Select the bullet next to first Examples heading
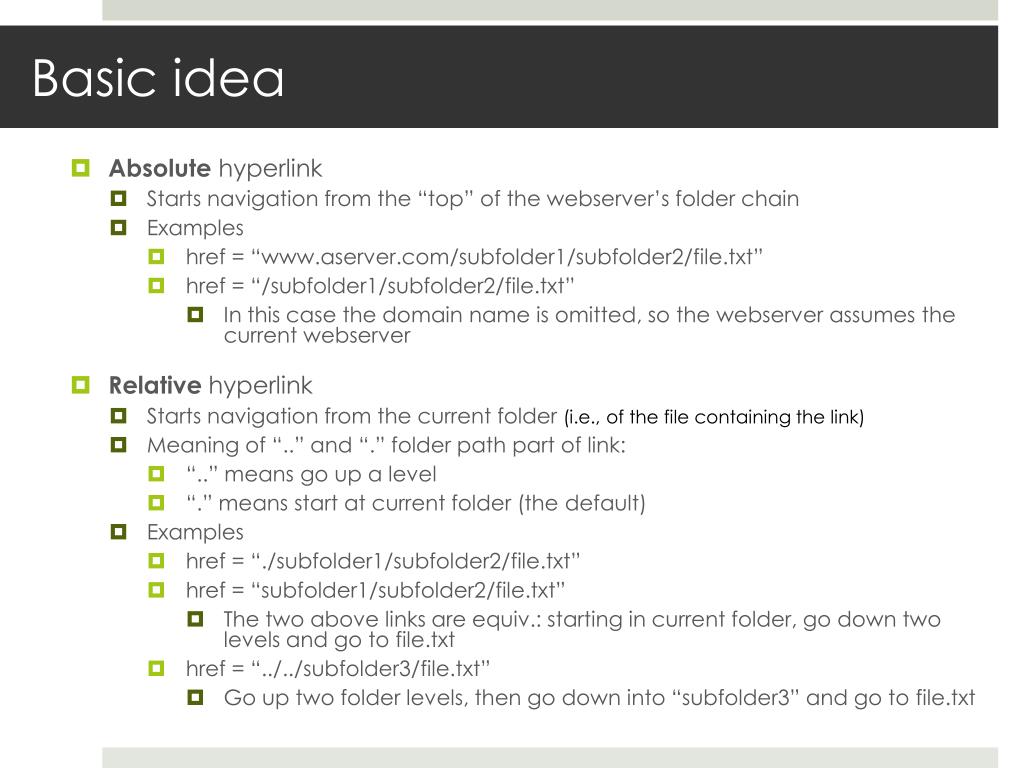This screenshot has height=768, width=1024. pyautogui.click(x=118, y=227)
